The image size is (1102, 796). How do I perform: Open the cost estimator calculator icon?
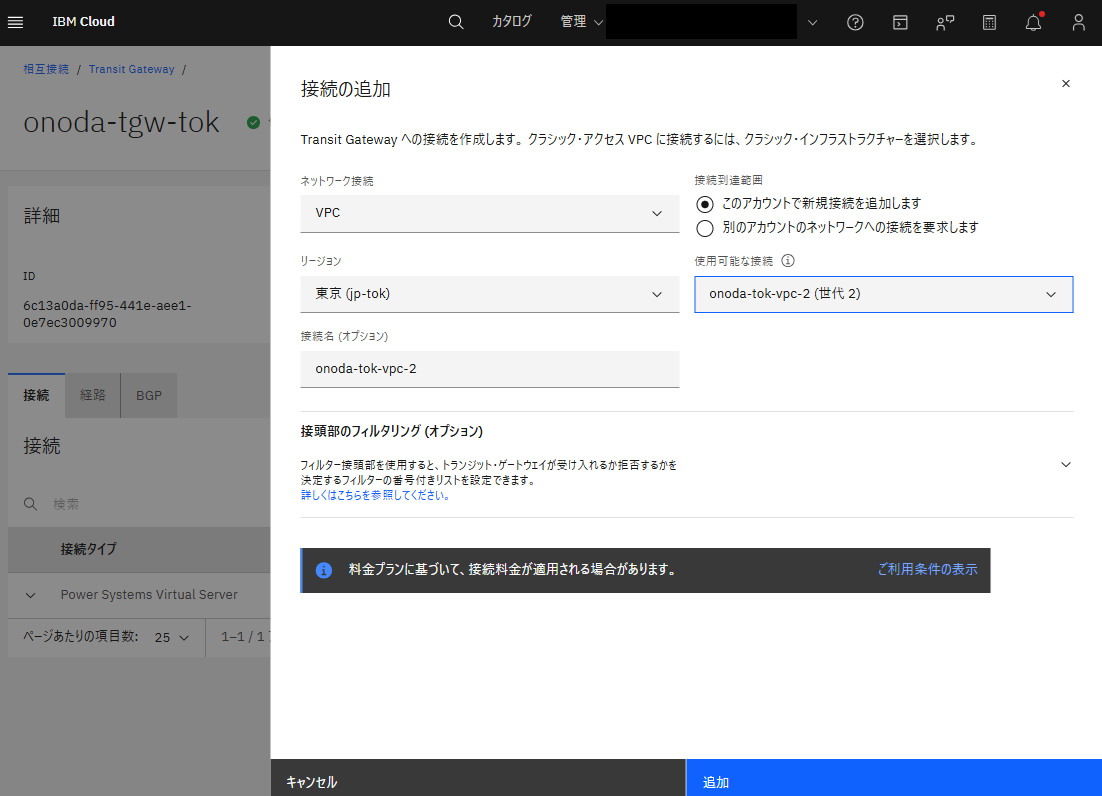(989, 22)
